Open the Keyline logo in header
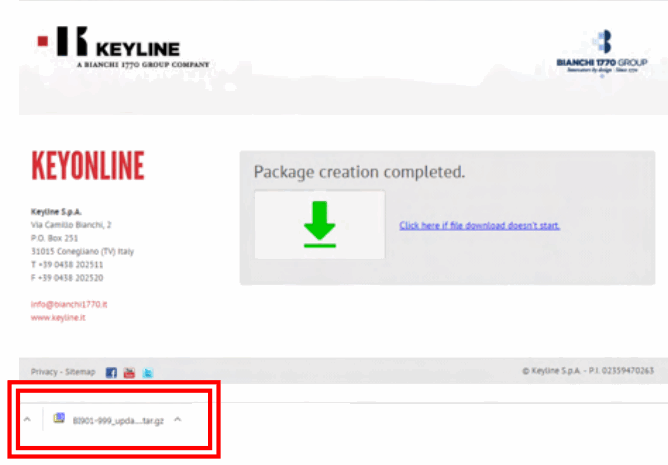668x465 pixels. coord(124,47)
